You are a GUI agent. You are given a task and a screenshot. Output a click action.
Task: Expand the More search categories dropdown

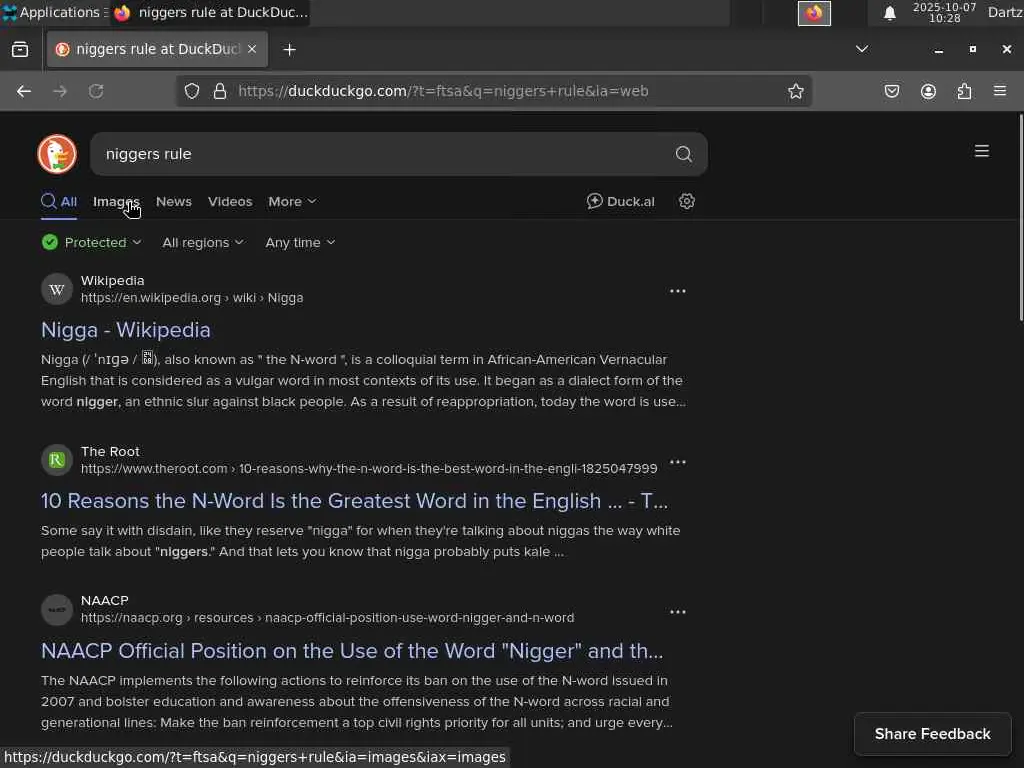tap(292, 201)
